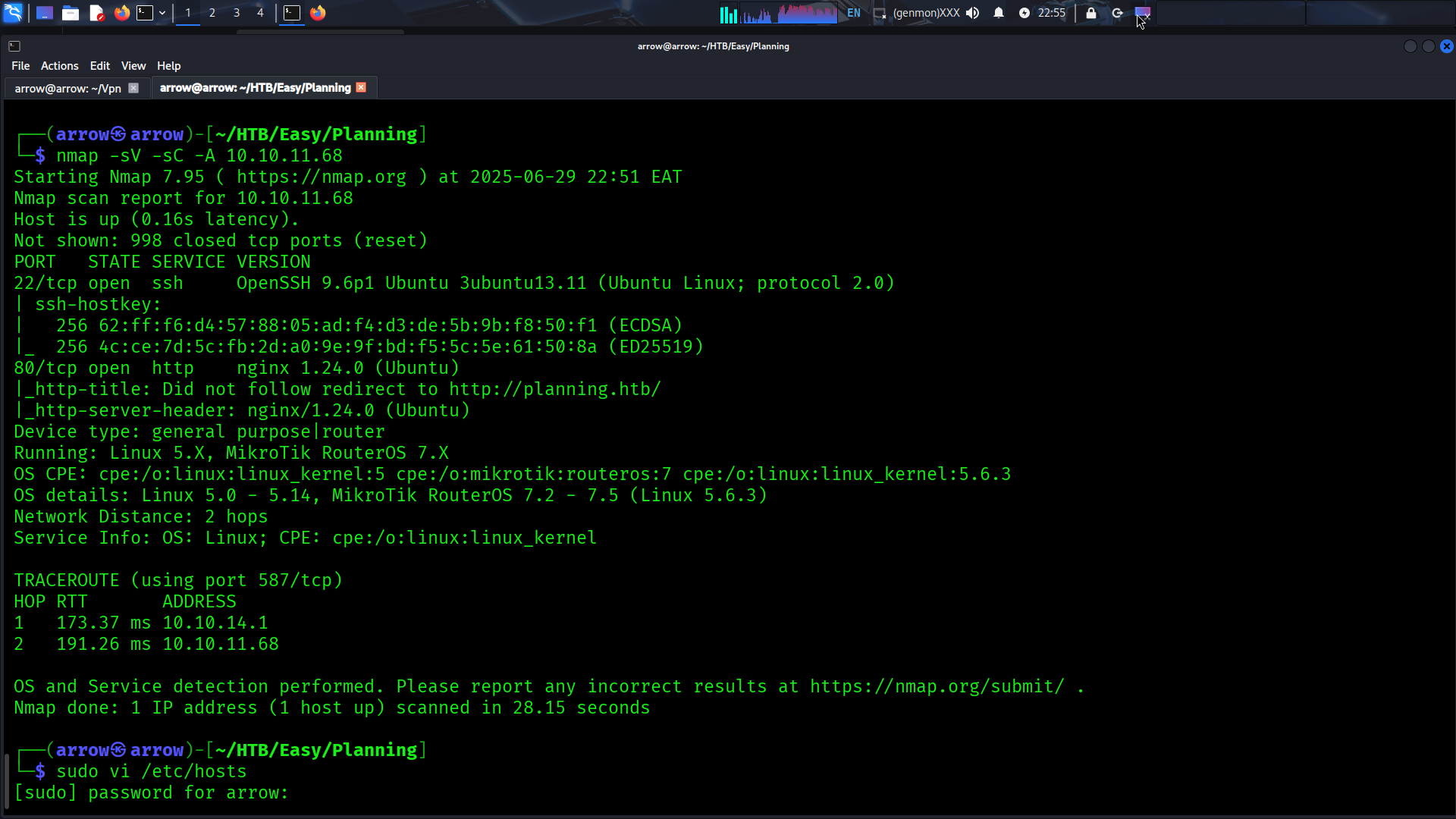Viewport: 1456px width, 819px height.
Task: Click the http://planning.htb/ redirect URL
Action: pyautogui.click(x=555, y=389)
